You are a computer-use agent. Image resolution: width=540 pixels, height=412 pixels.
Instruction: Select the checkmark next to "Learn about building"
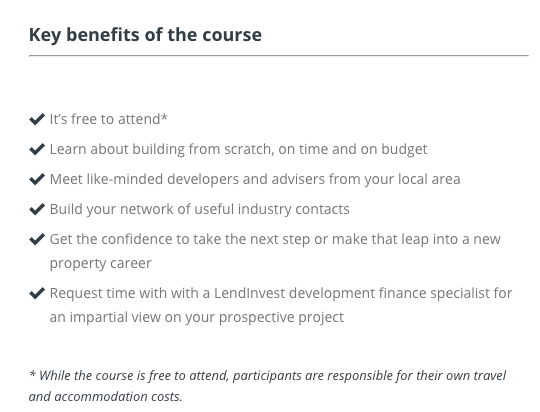point(37,149)
